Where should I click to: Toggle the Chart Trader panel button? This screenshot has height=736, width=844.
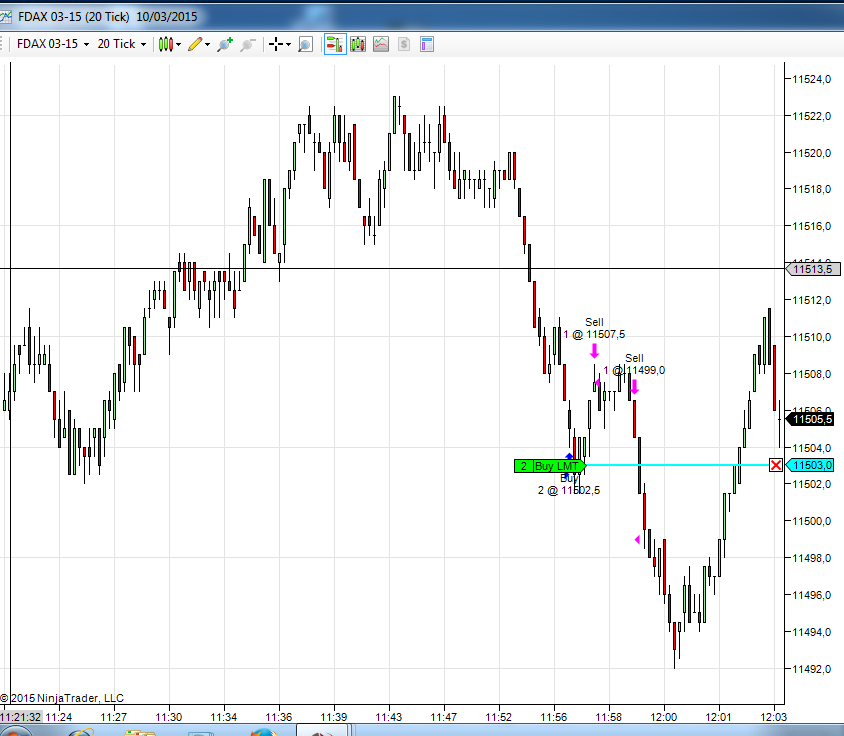click(335, 44)
